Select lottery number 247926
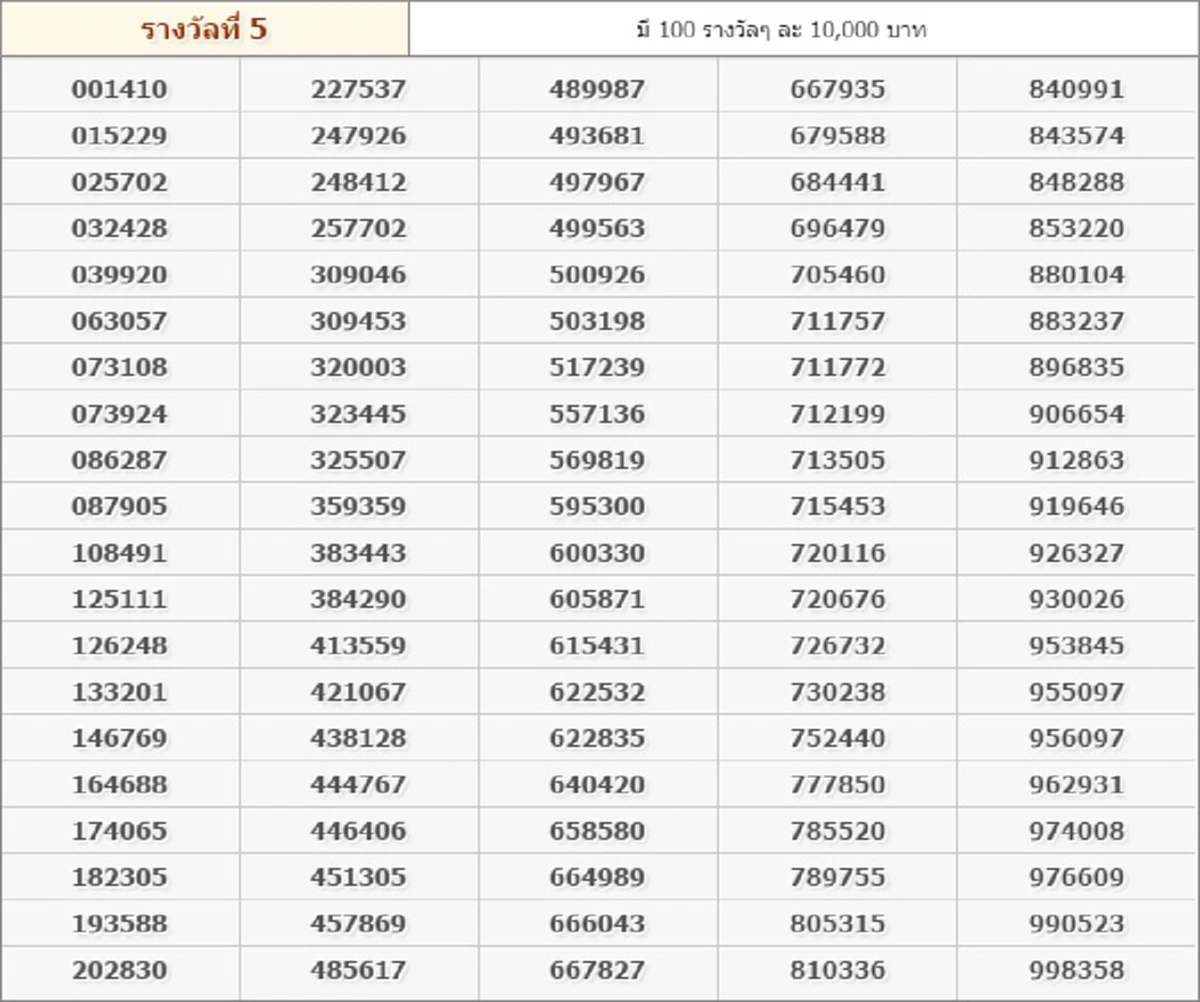This screenshot has height=1002, width=1200. (x=359, y=135)
